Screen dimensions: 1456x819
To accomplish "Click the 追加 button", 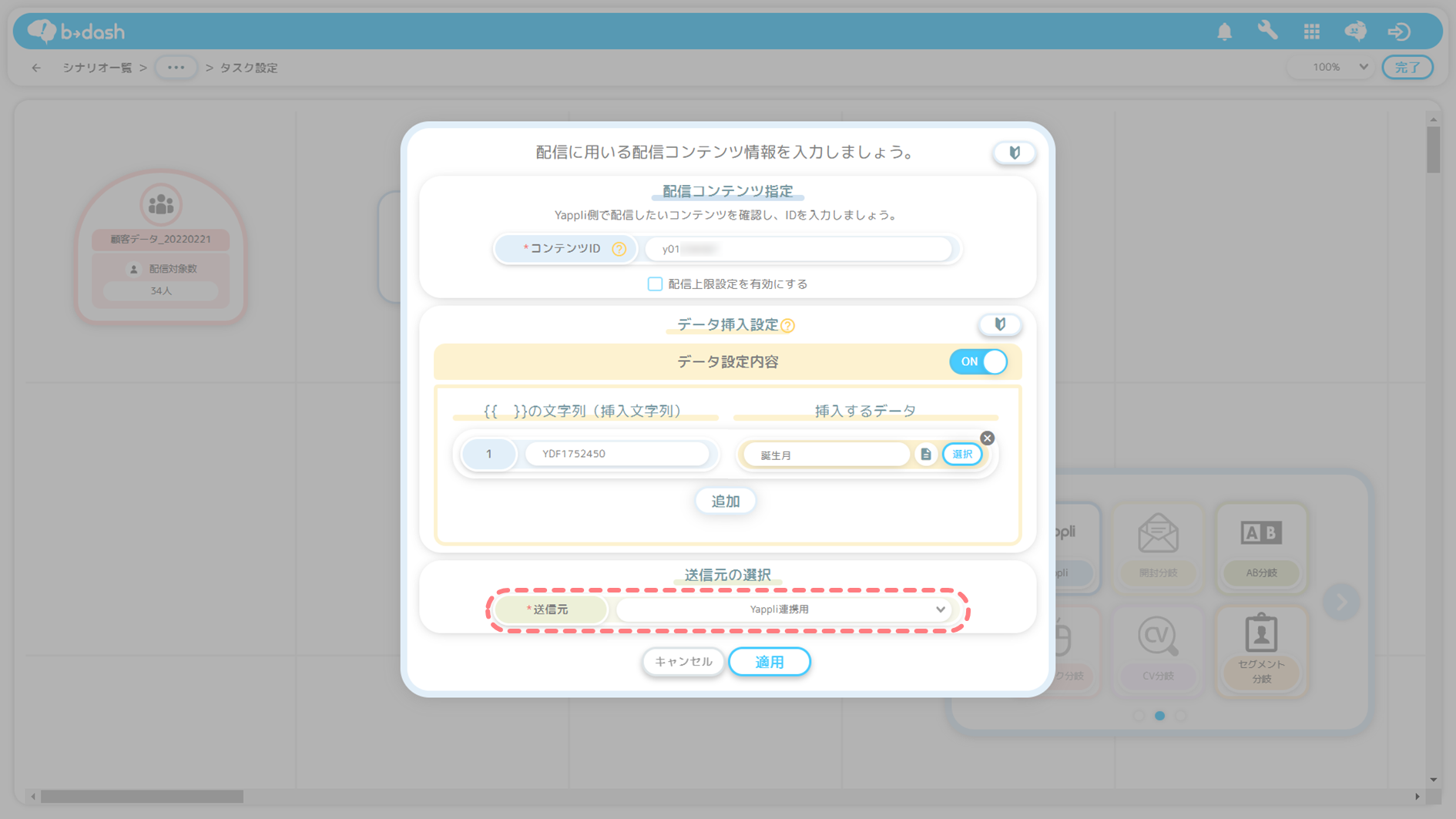I will pyautogui.click(x=725, y=502).
